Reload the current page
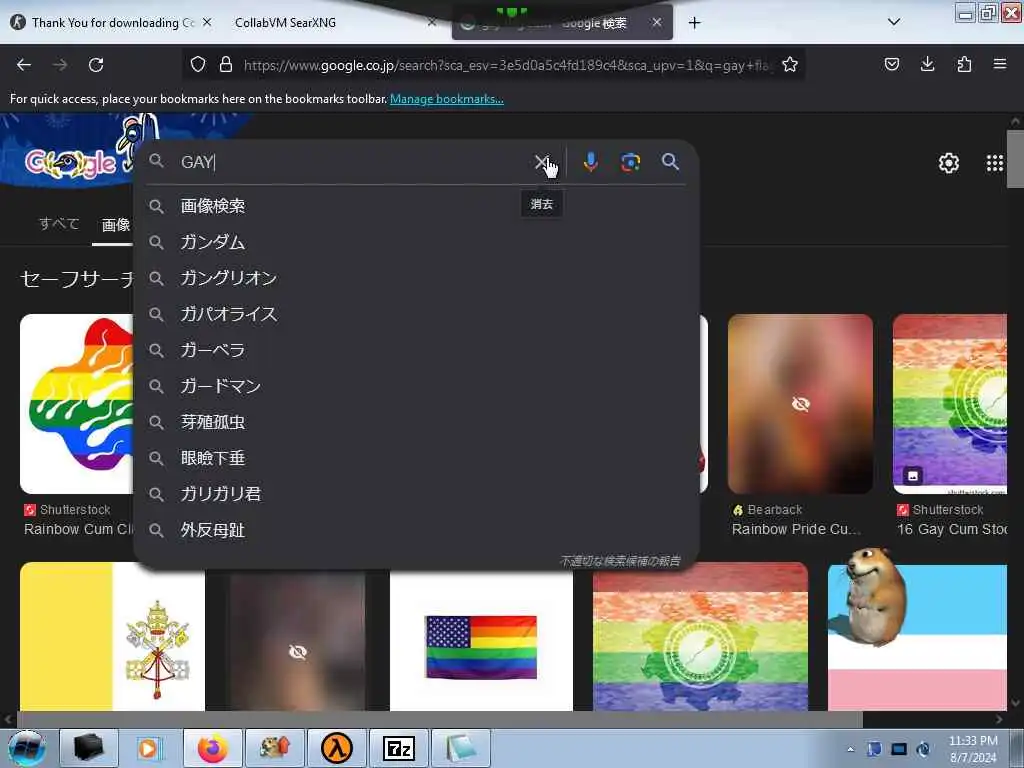The height and width of the screenshot is (768, 1024). (x=96, y=65)
